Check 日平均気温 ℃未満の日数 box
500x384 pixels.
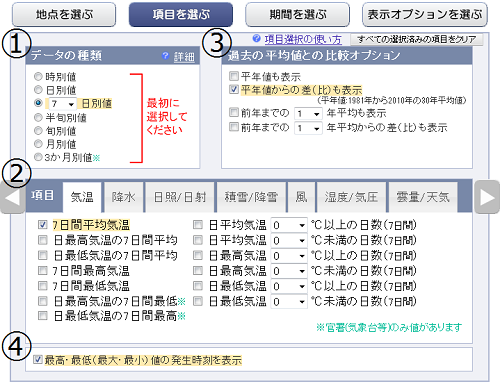(198, 240)
